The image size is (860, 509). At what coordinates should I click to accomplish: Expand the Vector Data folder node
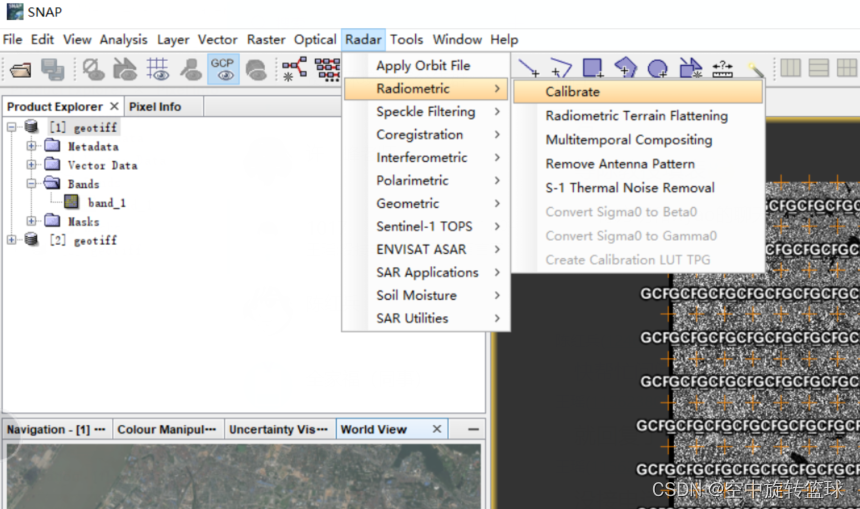click(x=32, y=165)
